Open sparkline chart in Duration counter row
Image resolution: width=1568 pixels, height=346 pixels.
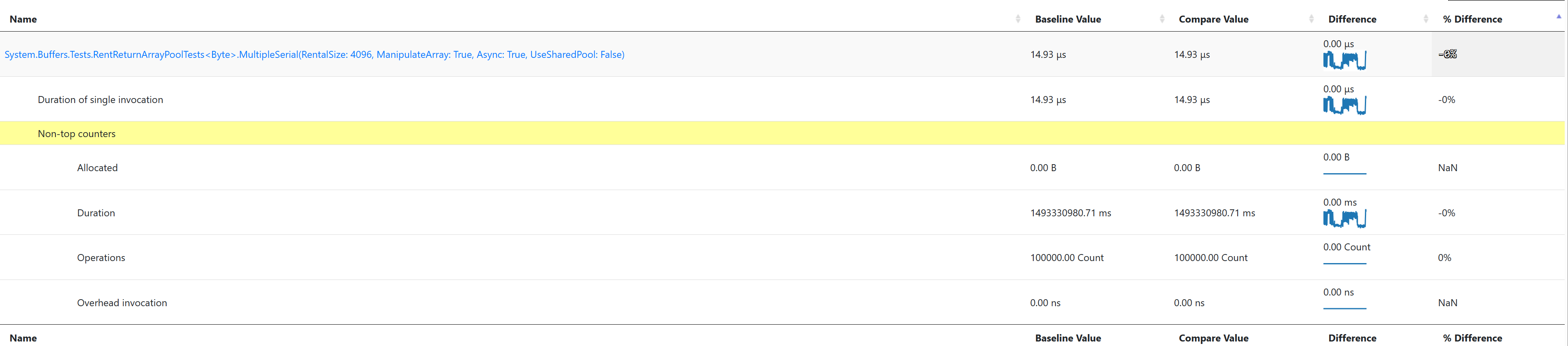click(x=1345, y=219)
